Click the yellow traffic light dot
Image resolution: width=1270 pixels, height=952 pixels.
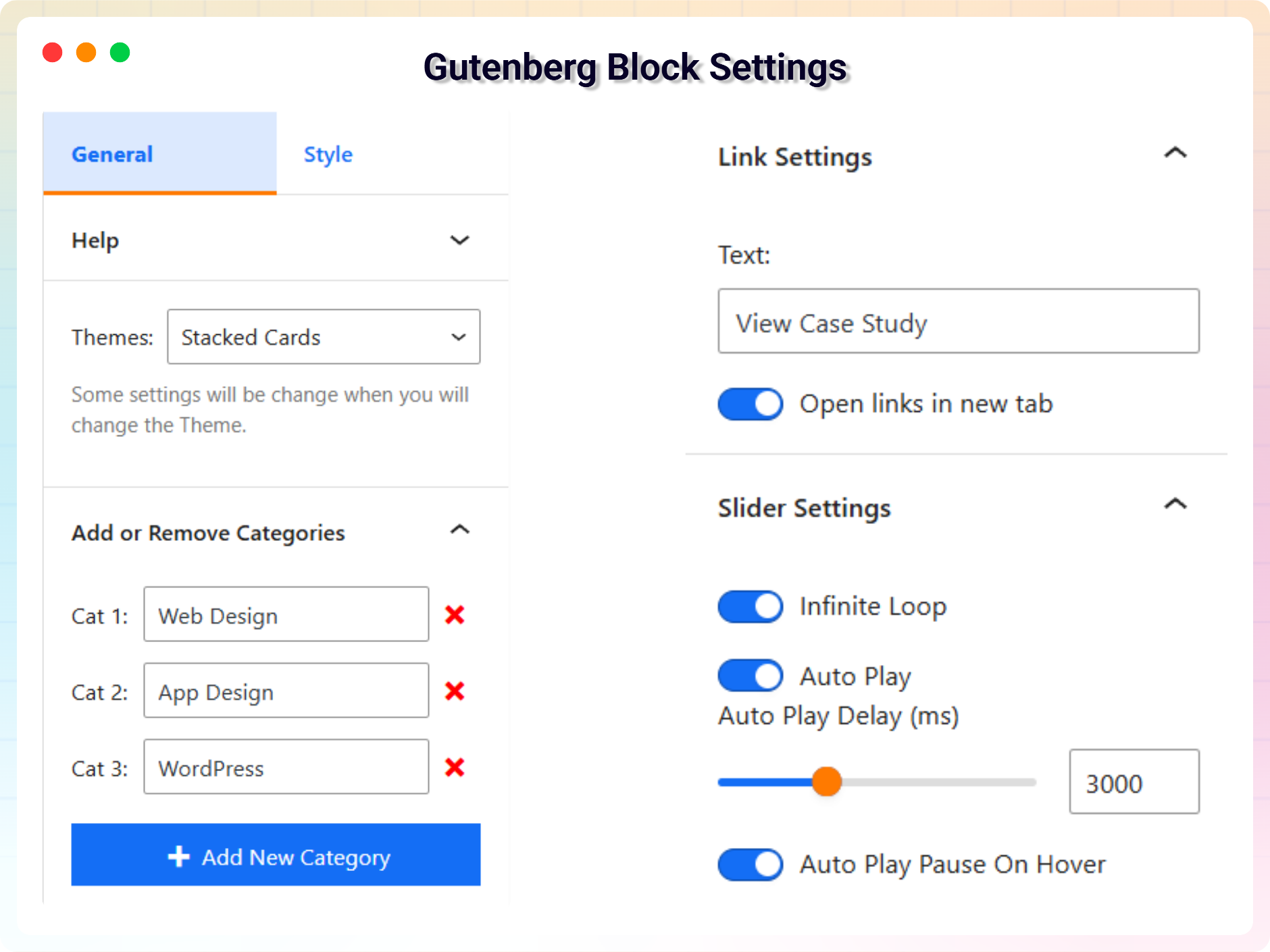86,52
